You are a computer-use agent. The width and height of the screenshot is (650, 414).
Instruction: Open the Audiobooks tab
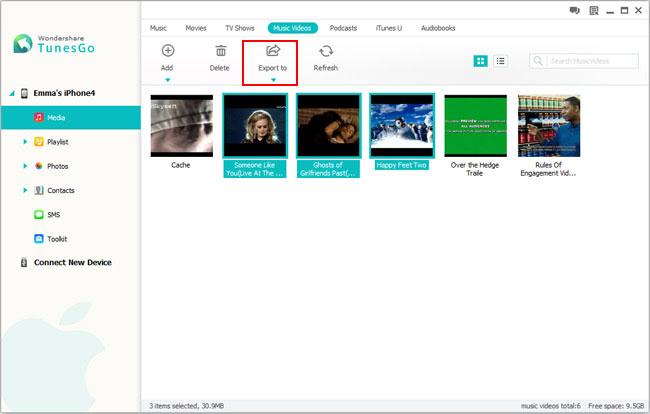(438, 28)
